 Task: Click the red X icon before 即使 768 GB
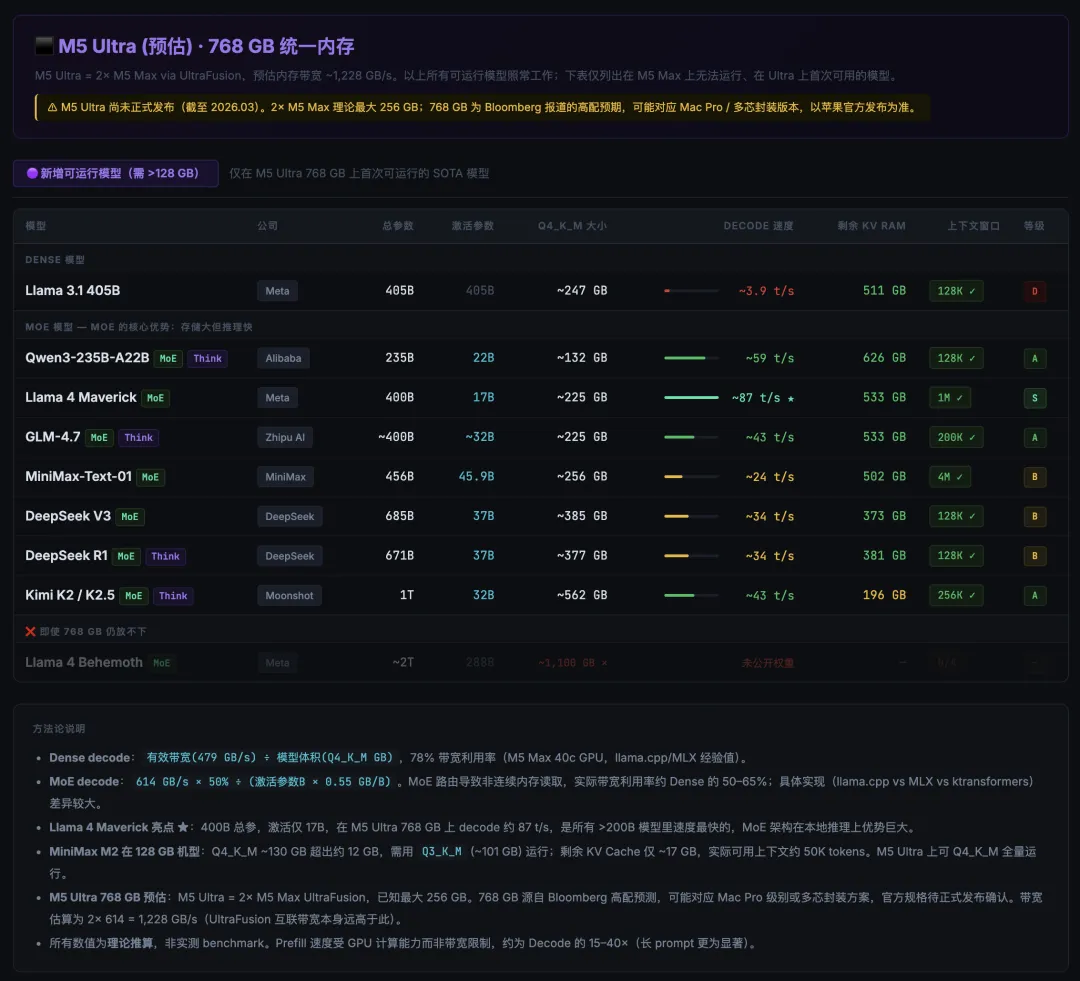click(x=30, y=632)
